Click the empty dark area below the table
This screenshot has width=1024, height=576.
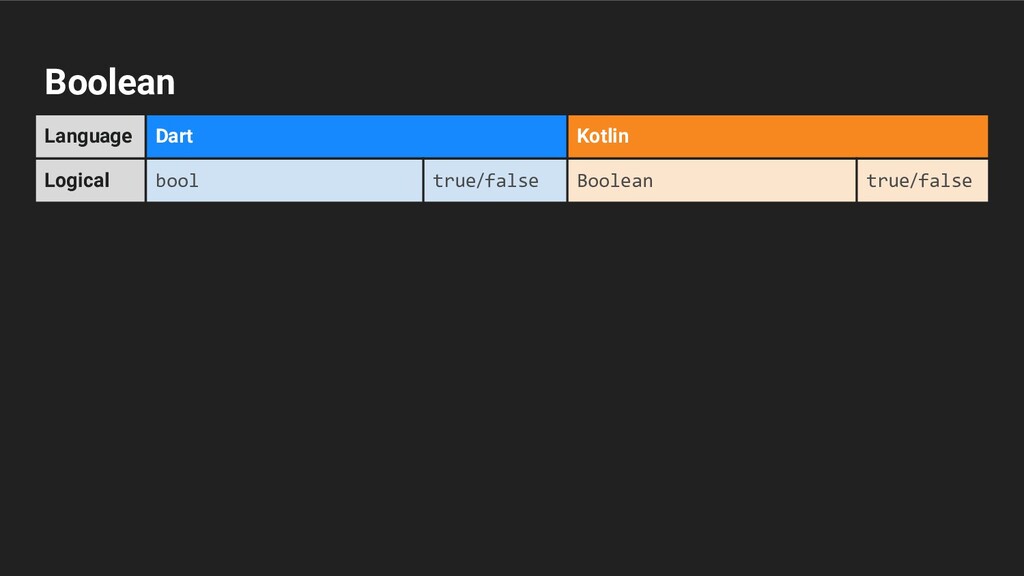tap(512, 390)
